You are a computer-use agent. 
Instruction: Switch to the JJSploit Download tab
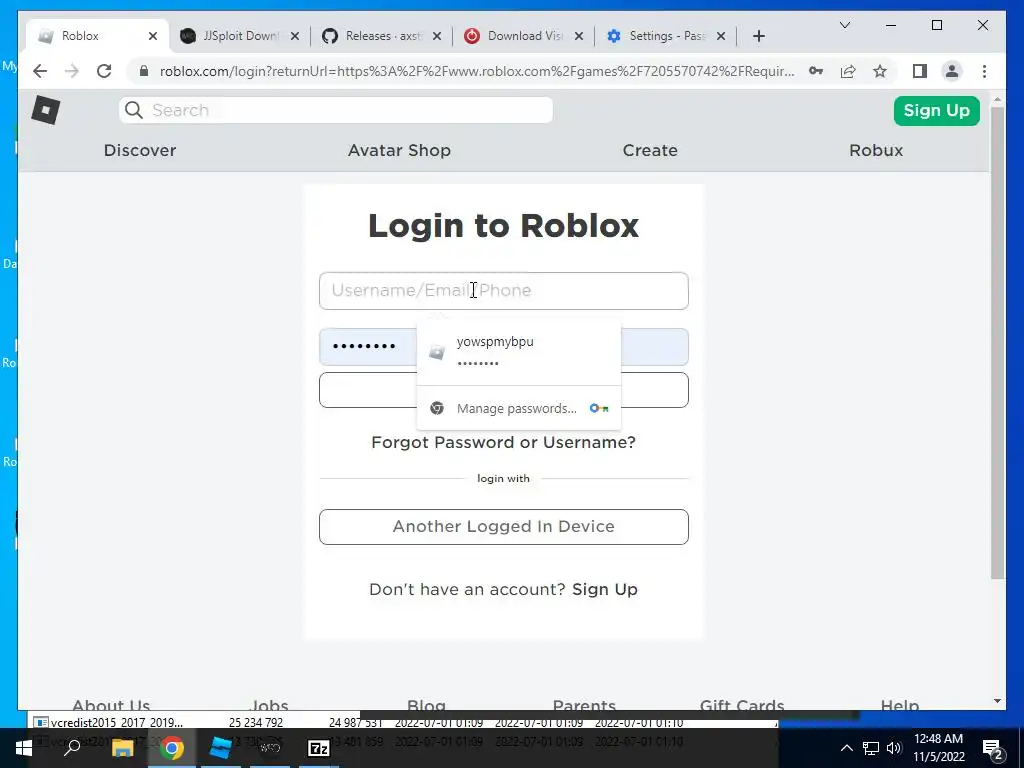click(x=240, y=36)
